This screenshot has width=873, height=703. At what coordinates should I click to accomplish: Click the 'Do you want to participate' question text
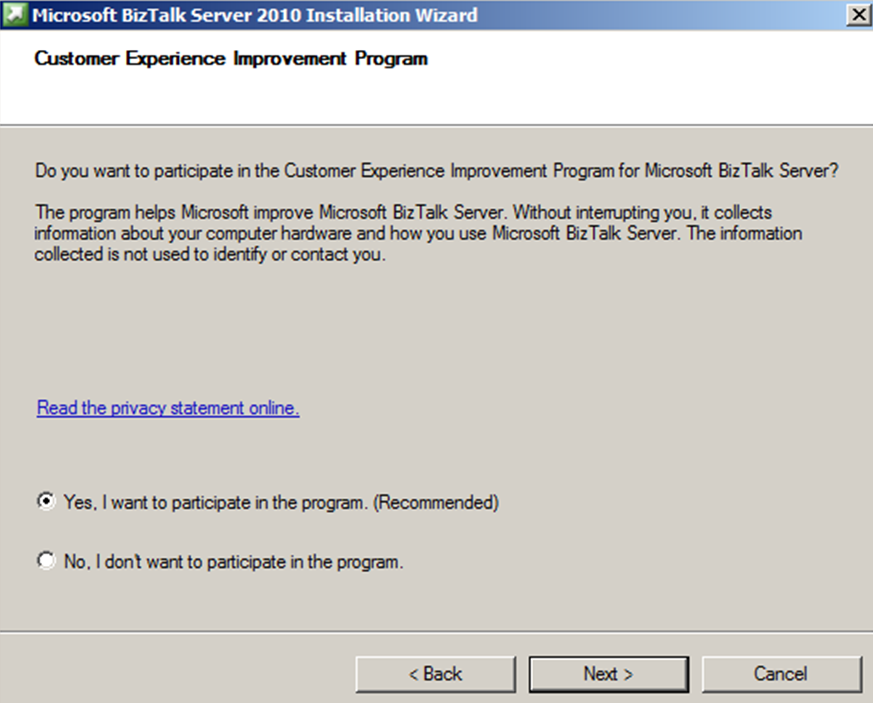(x=435, y=171)
